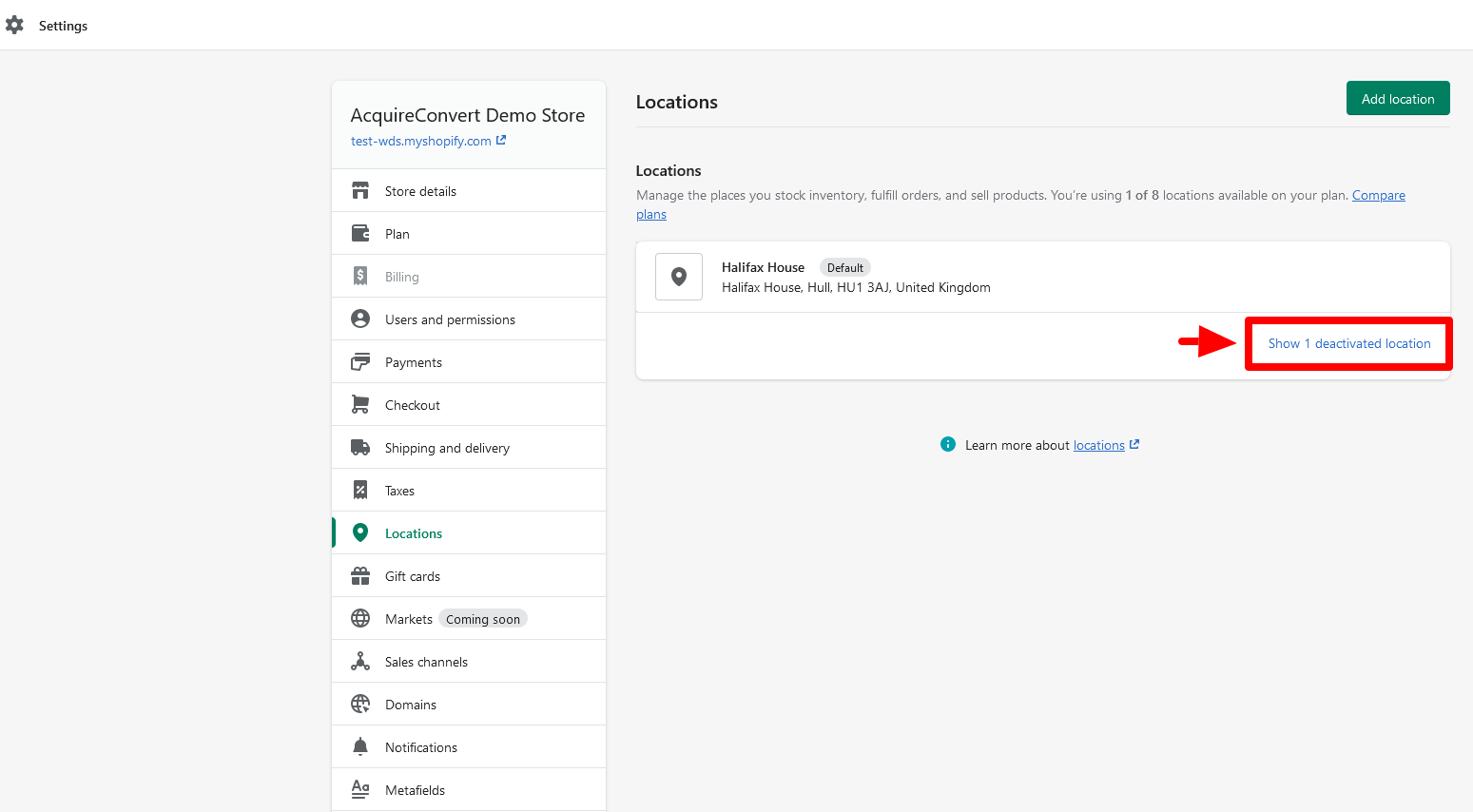Select Metafields in settings sidebar
The height and width of the screenshot is (812, 1473).
pyautogui.click(x=415, y=790)
